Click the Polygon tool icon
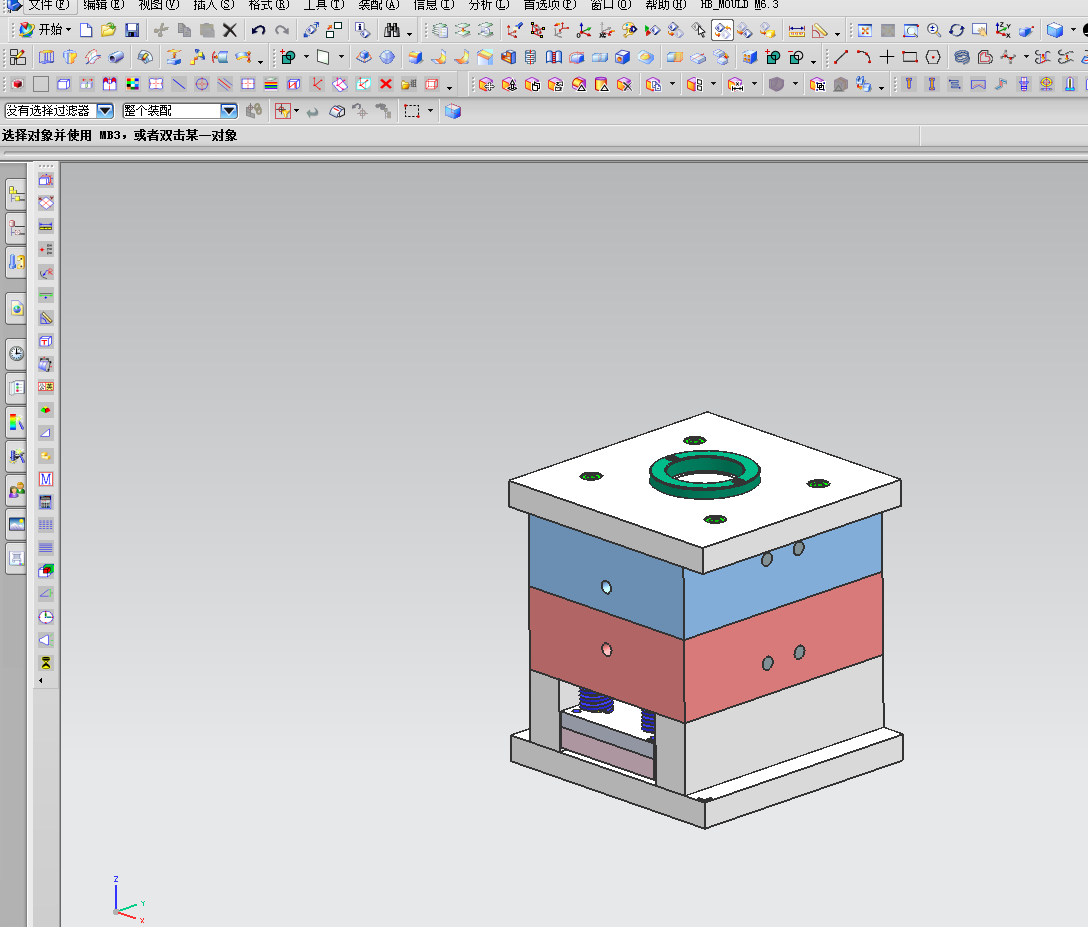Image resolution: width=1088 pixels, height=927 pixels. (x=933, y=57)
